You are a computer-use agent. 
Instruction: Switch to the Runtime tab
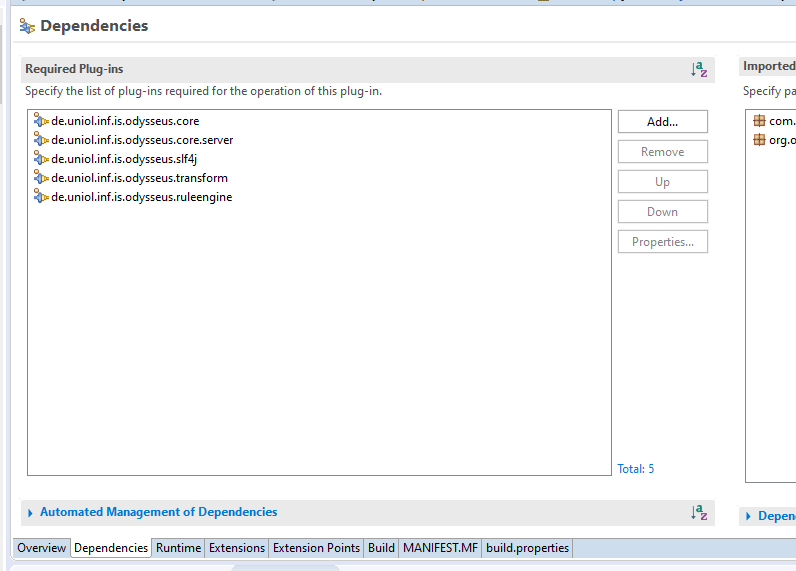tap(178, 548)
